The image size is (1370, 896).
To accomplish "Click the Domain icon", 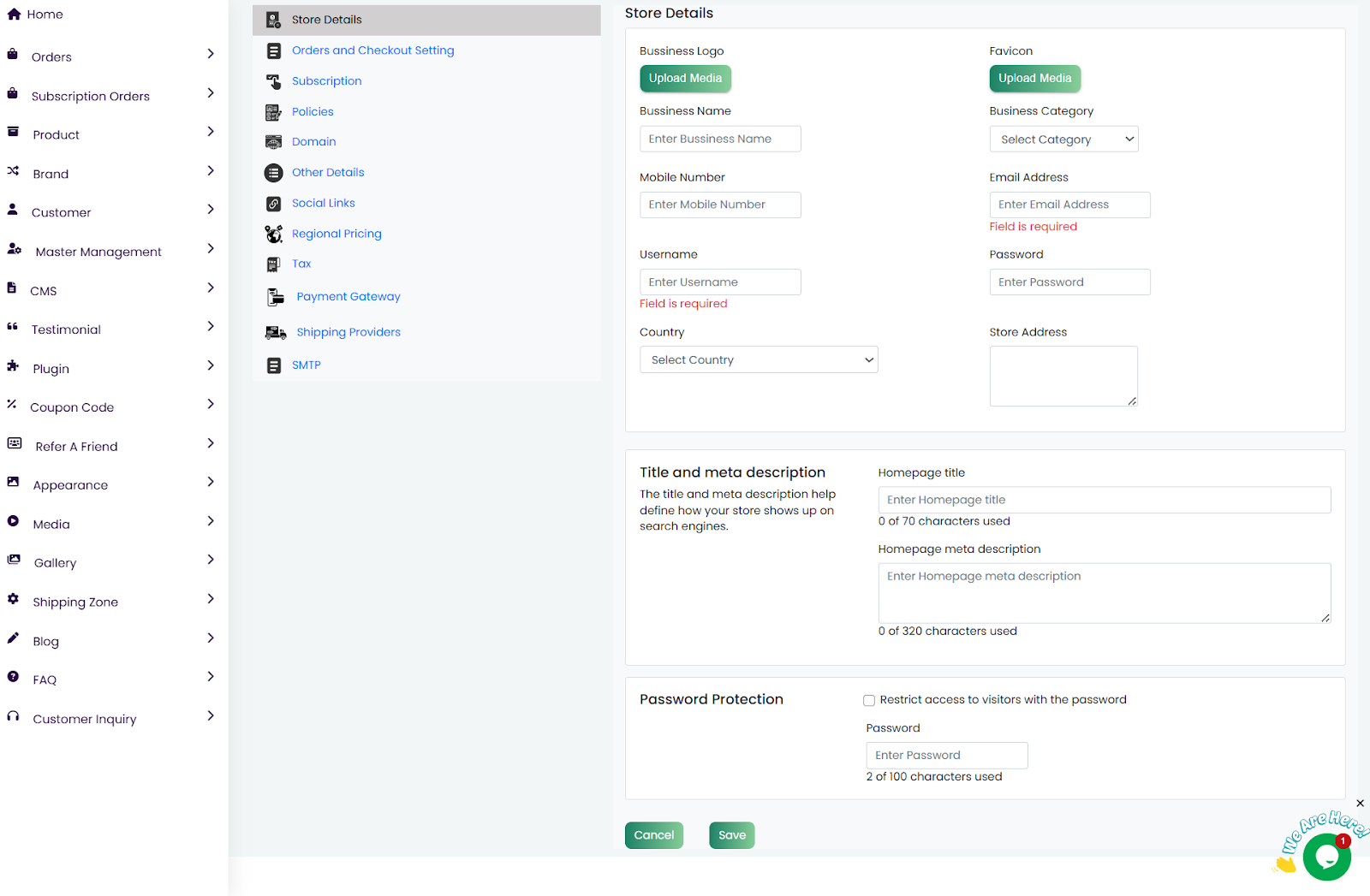I will (x=273, y=142).
